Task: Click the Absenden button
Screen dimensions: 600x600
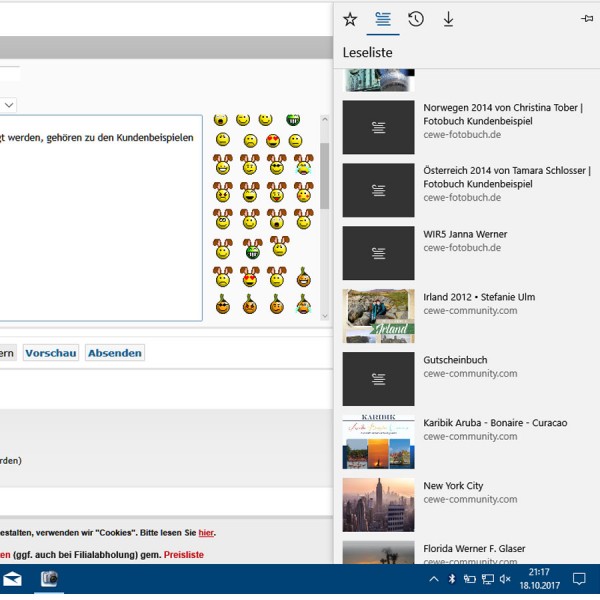Action: click(115, 353)
